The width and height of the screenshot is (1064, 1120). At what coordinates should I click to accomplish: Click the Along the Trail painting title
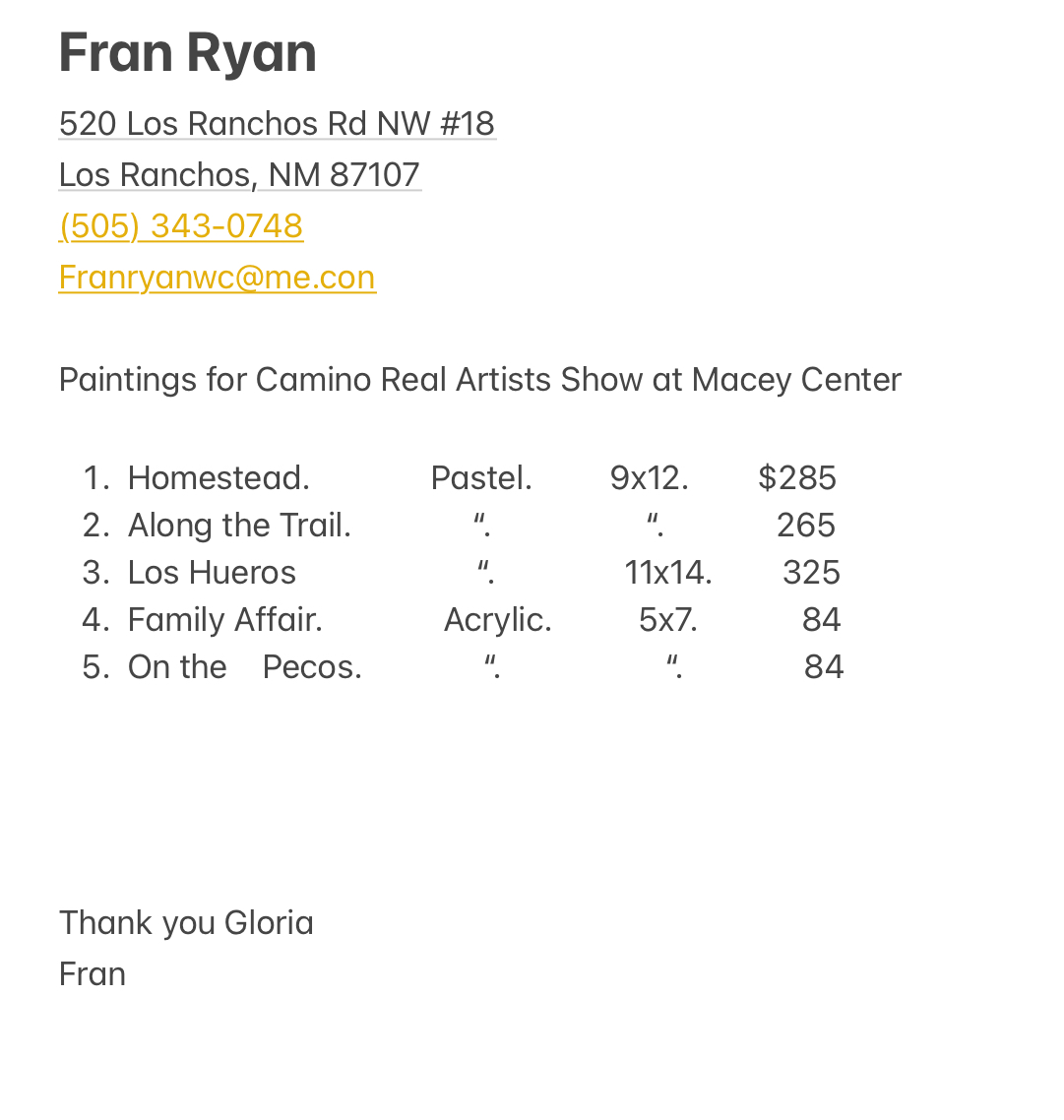pos(239,526)
